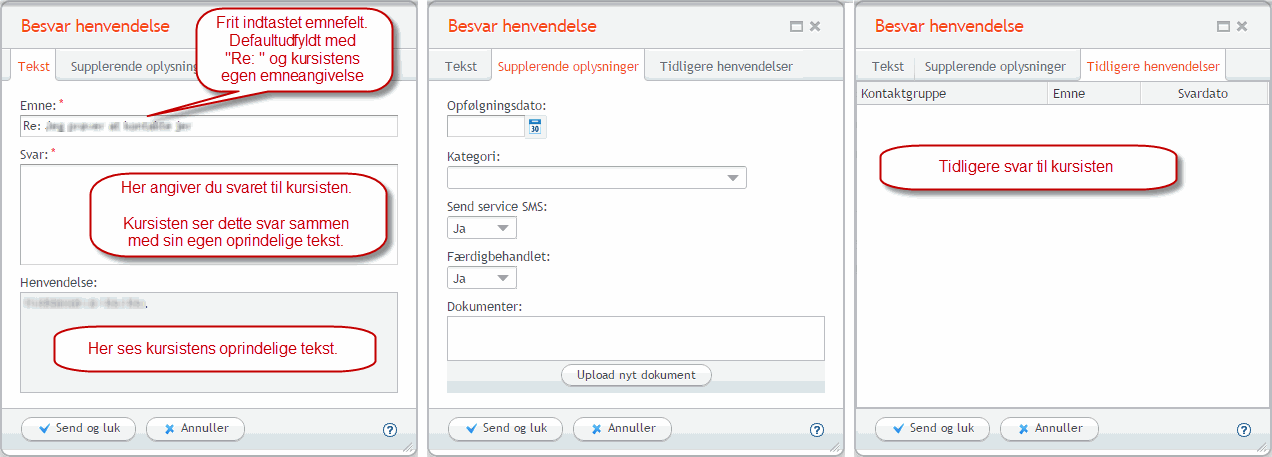The image size is (1272, 457).
Task: Open the Færdigbehandlet dropdown
Action: point(482,278)
